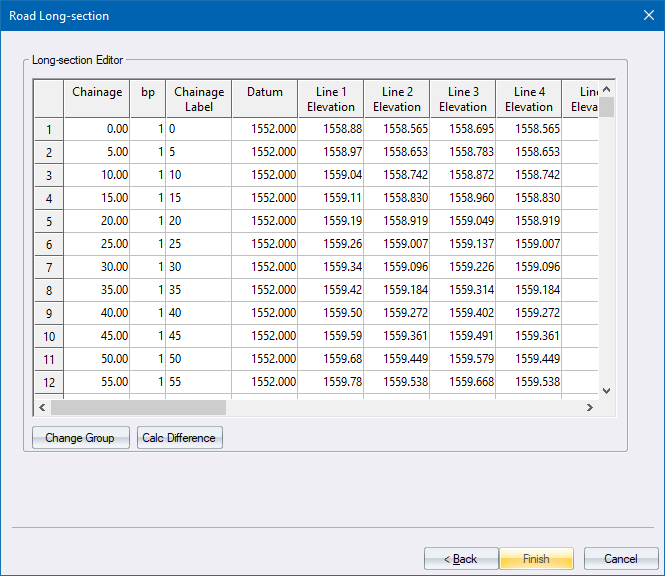Cancel the long-section editor dialog
This screenshot has height=576, width=665.
coord(620,558)
